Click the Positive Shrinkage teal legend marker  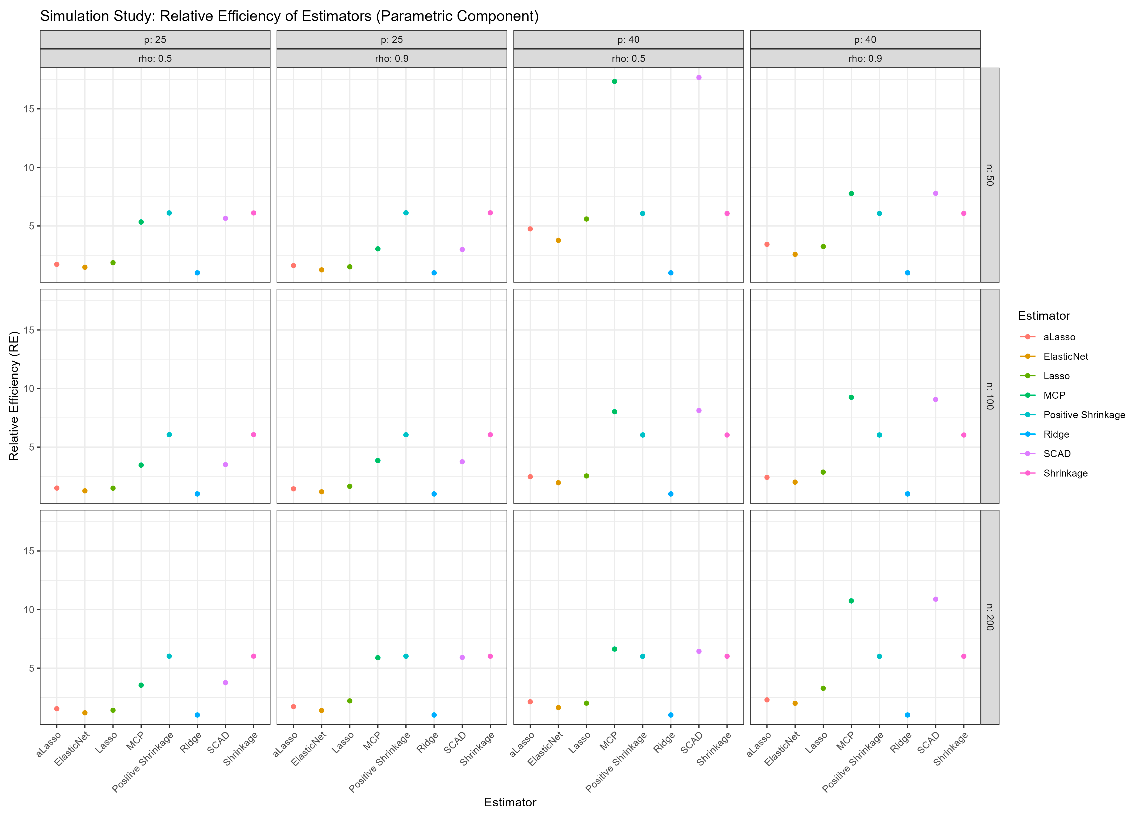[1026, 414]
